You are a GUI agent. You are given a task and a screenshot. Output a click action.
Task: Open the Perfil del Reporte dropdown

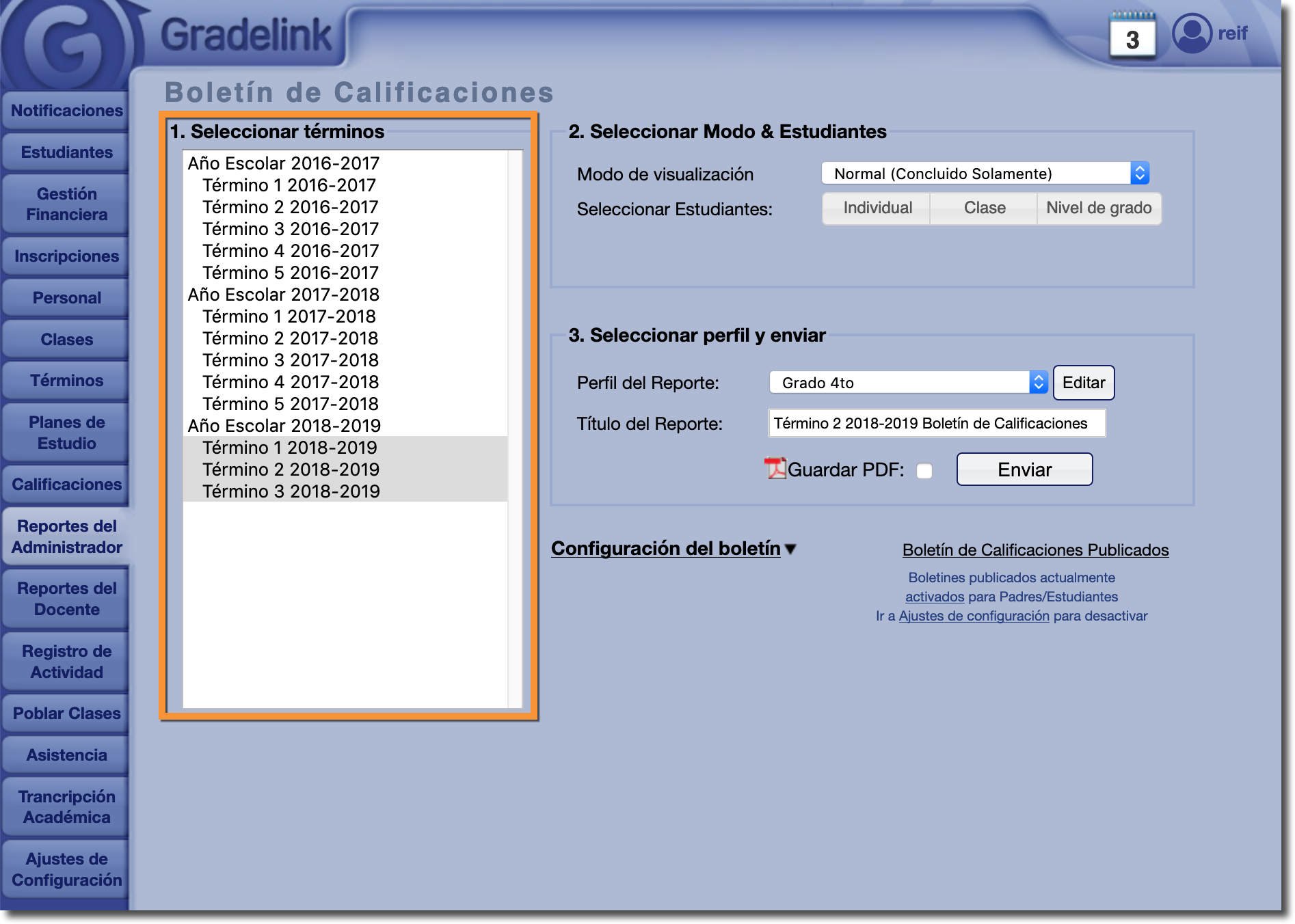[908, 383]
